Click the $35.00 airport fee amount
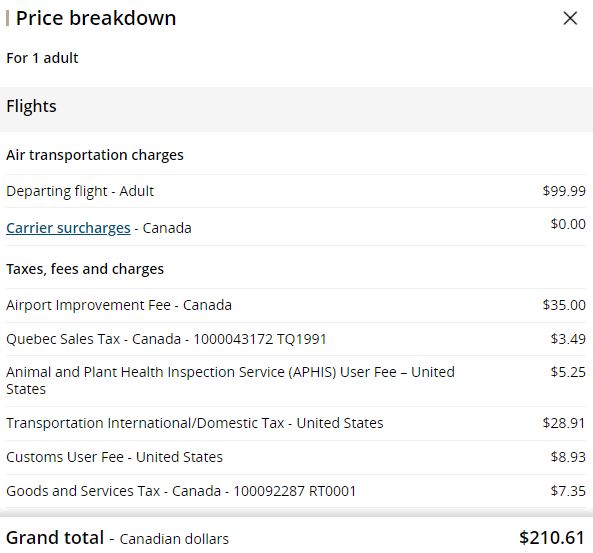Image resolution: width=593 pixels, height=553 pixels. click(x=564, y=305)
